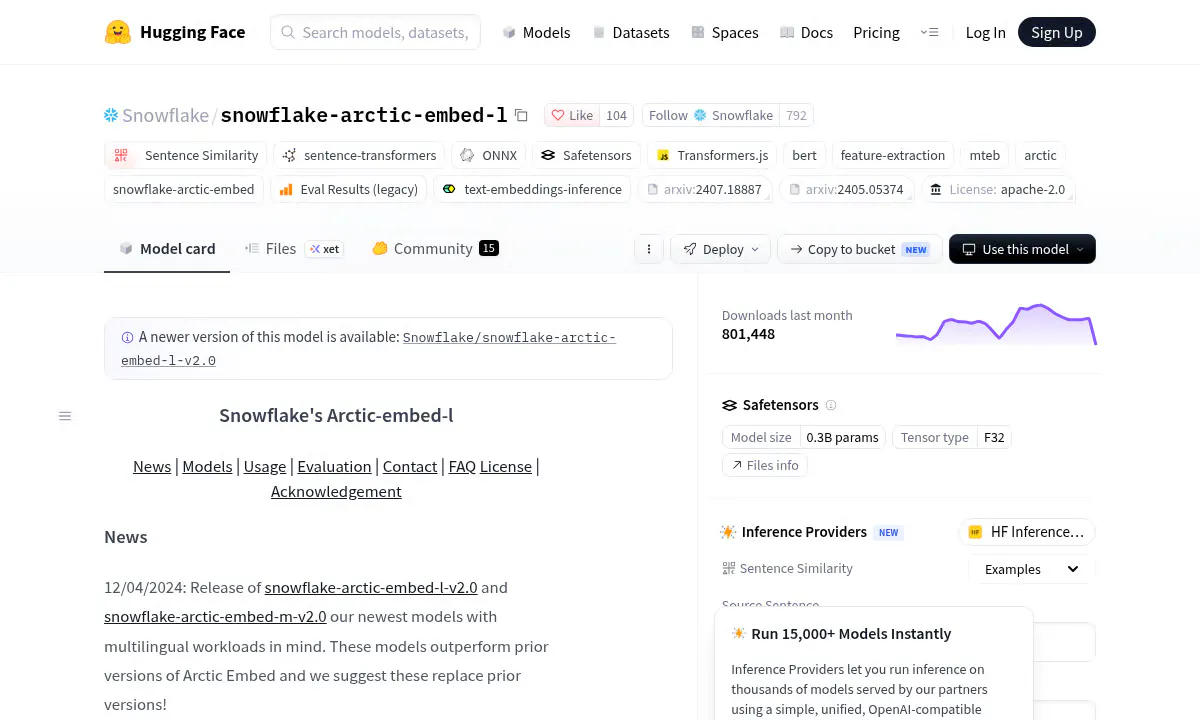The image size is (1200, 720).
Task: Open the Pricing navigation item
Action: coord(876,32)
